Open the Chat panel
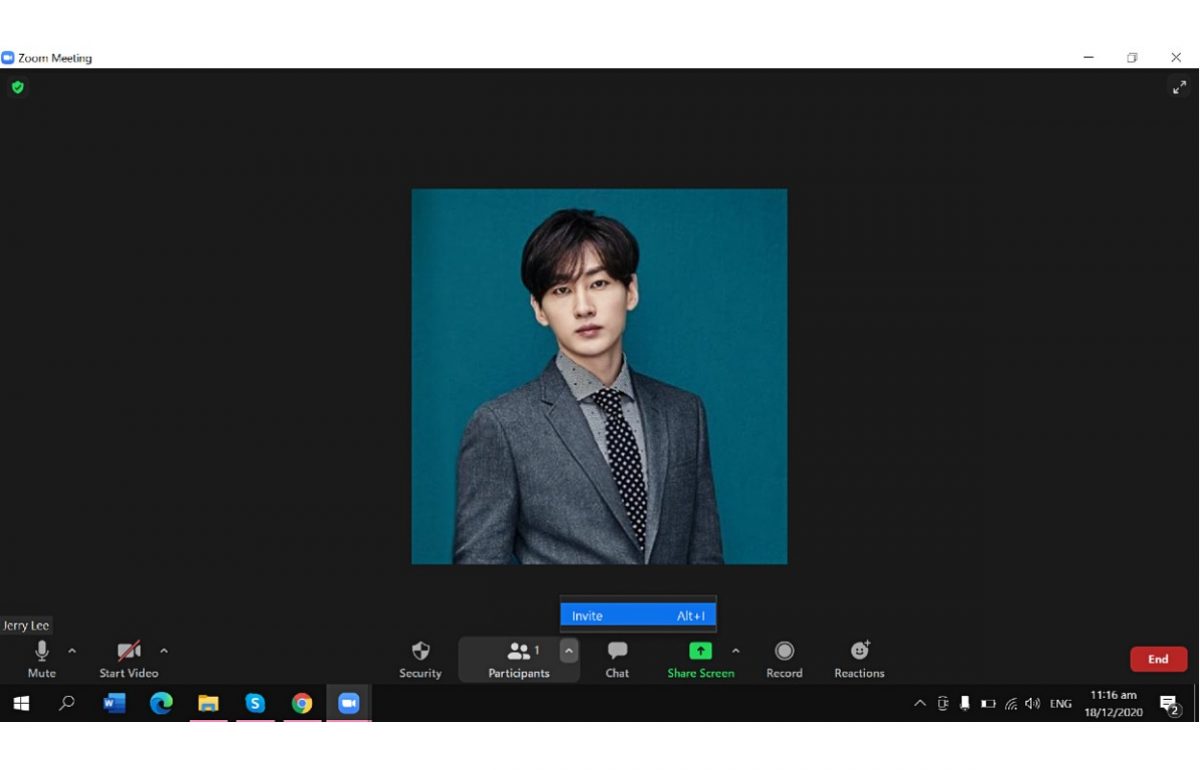Image resolution: width=1200 pixels, height=770 pixels. tap(617, 659)
